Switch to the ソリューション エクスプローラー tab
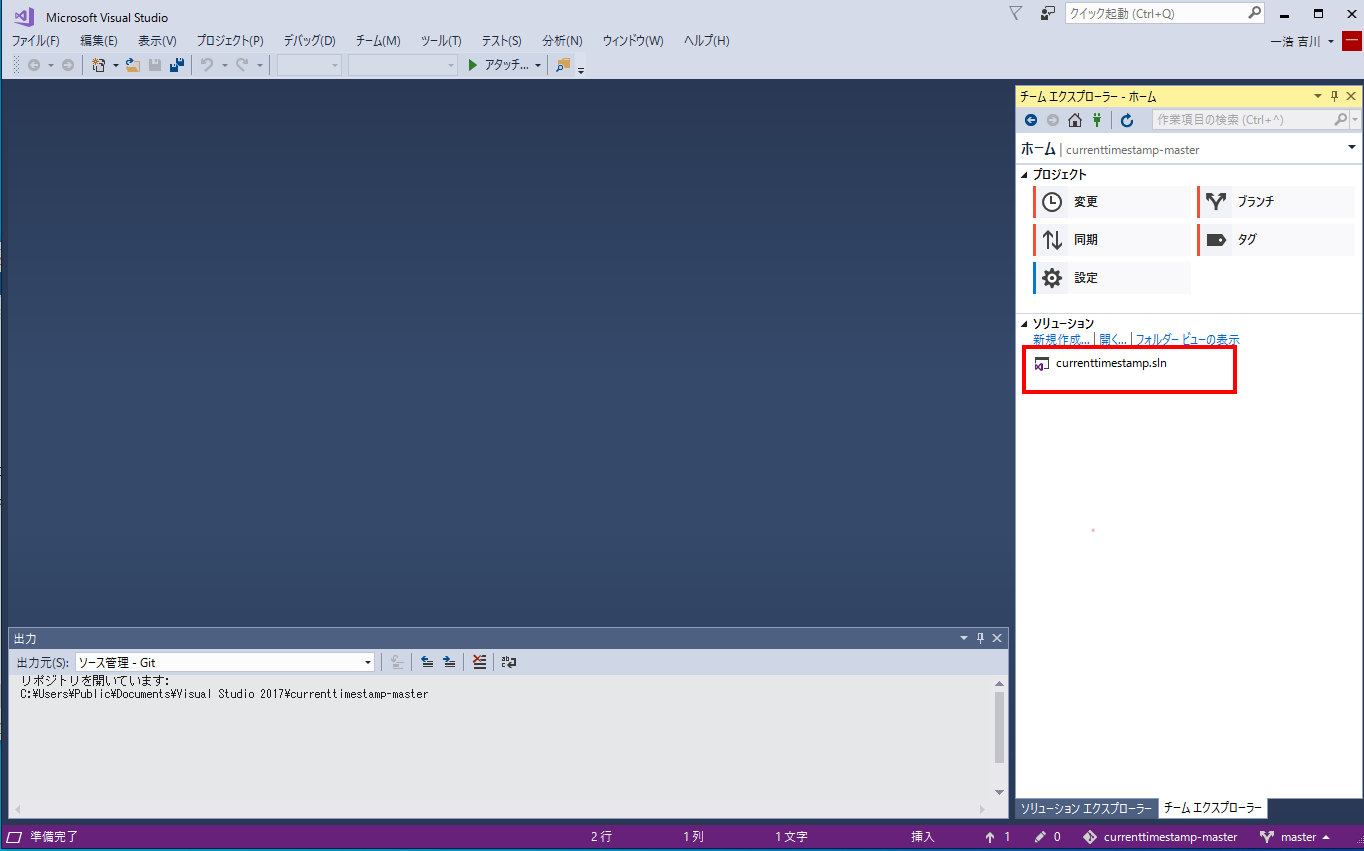This screenshot has height=851, width=1364. point(1086,808)
